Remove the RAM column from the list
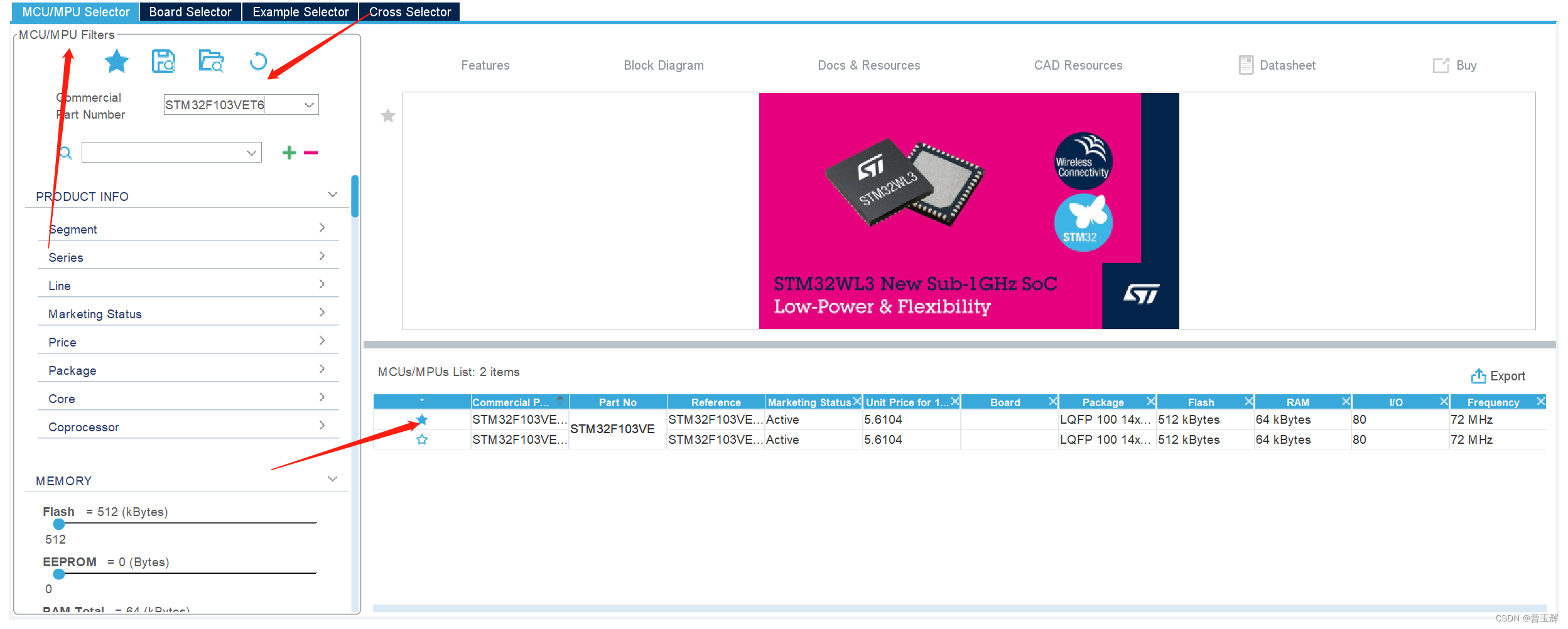The height and width of the screenshot is (629, 1568). coord(1346,402)
